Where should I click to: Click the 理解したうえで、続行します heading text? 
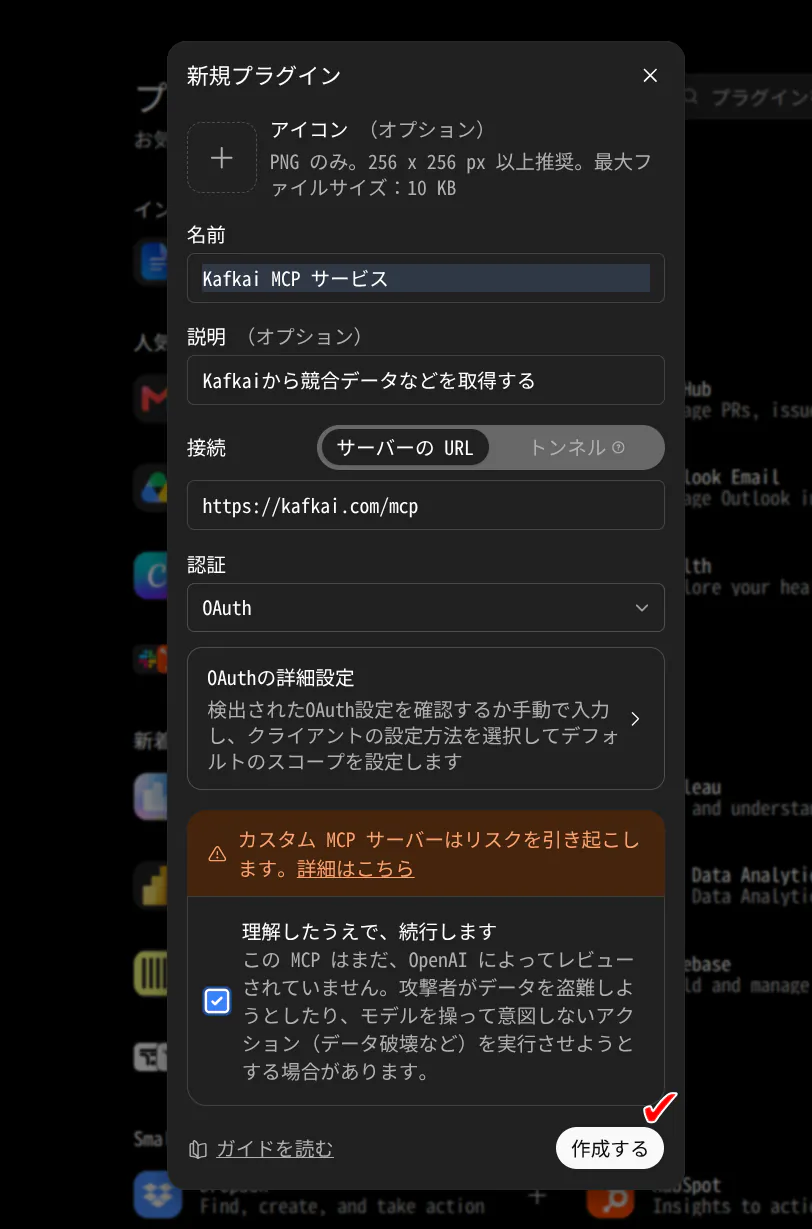pyautogui.click(x=369, y=932)
